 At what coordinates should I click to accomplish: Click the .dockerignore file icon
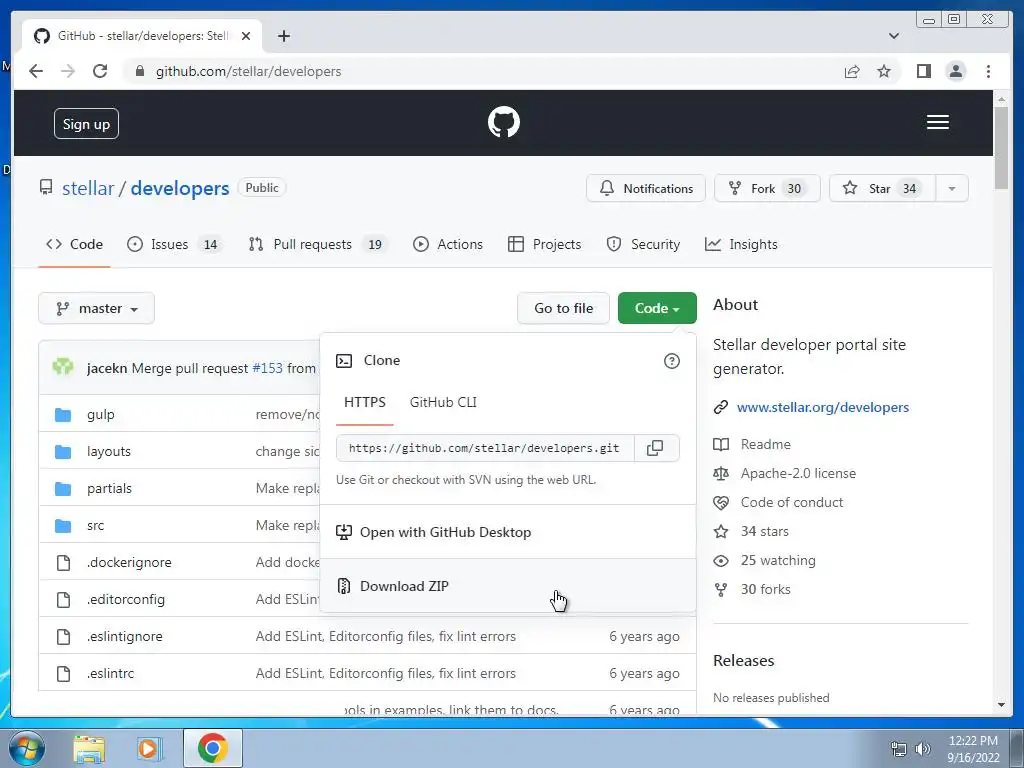coord(63,562)
